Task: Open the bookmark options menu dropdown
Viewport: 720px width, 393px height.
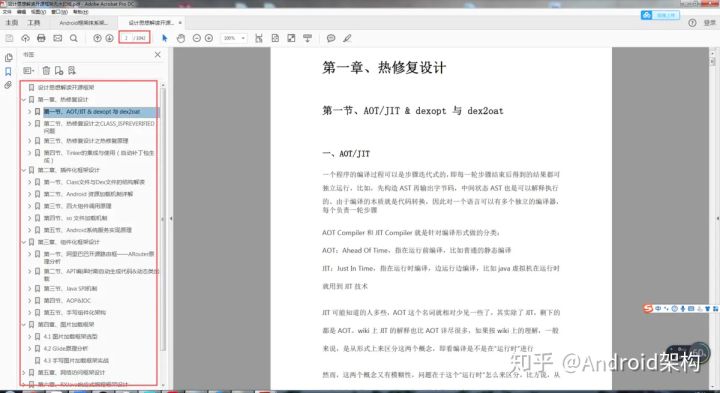Action: tap(28, 71)
